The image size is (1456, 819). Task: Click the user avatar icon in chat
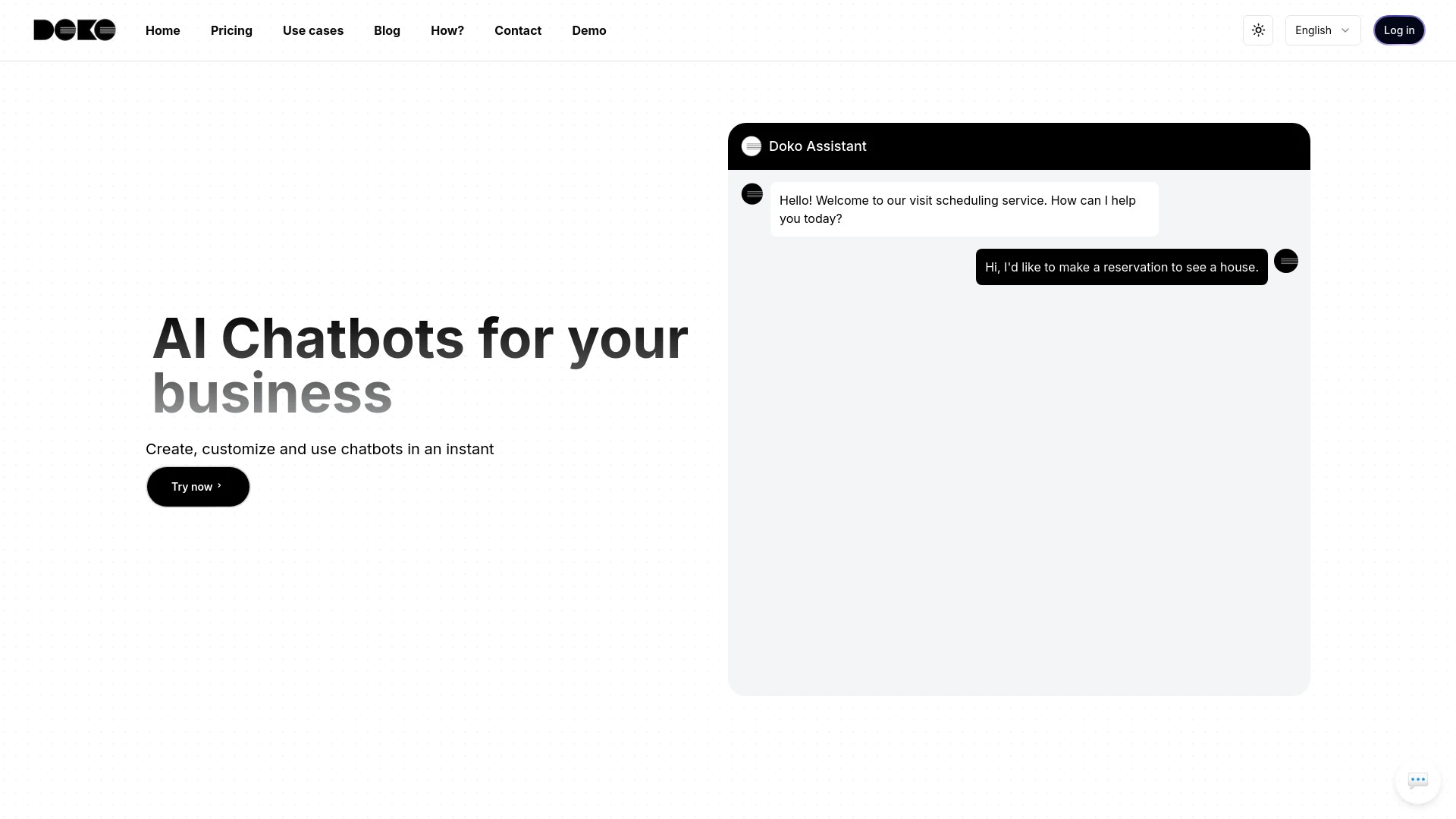[x=1287, y=261]
